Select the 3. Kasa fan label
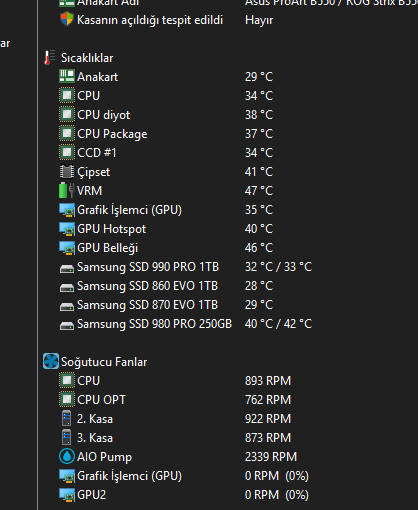This screenshot has width=418, height=510. pyautogui.click(x=95, y=438)
